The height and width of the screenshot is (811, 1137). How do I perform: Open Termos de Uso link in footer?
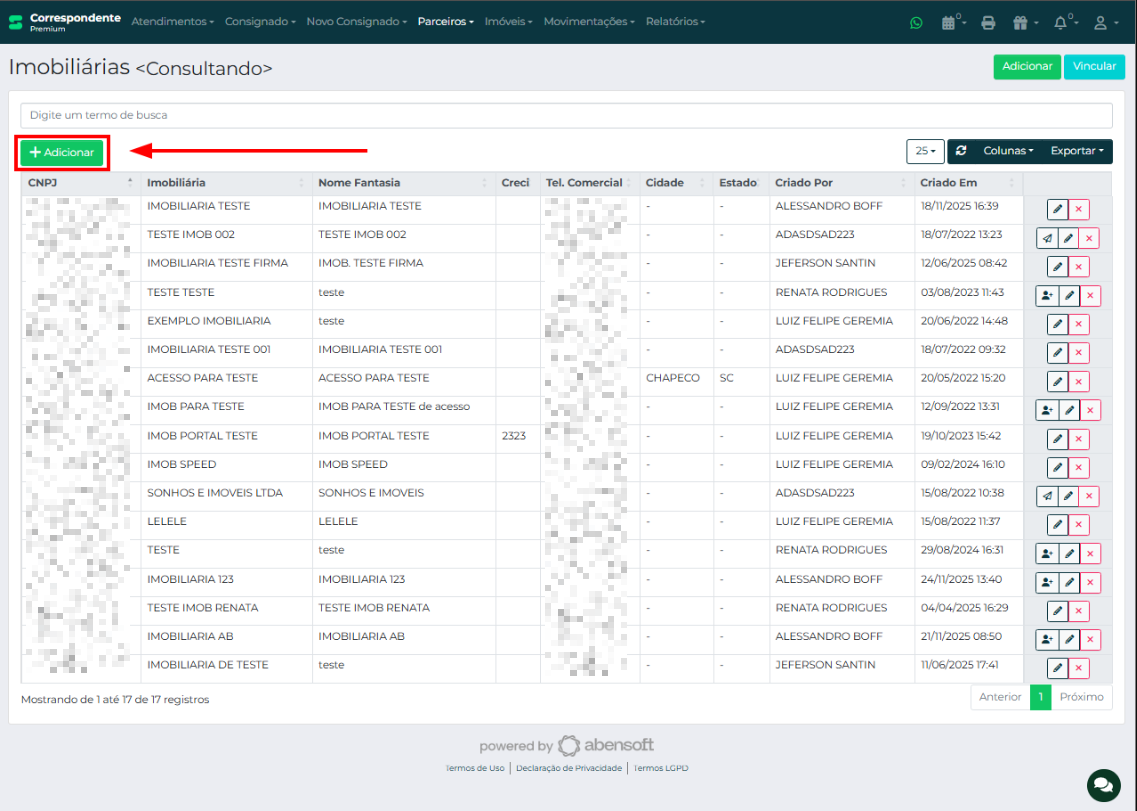coord(474,768)
